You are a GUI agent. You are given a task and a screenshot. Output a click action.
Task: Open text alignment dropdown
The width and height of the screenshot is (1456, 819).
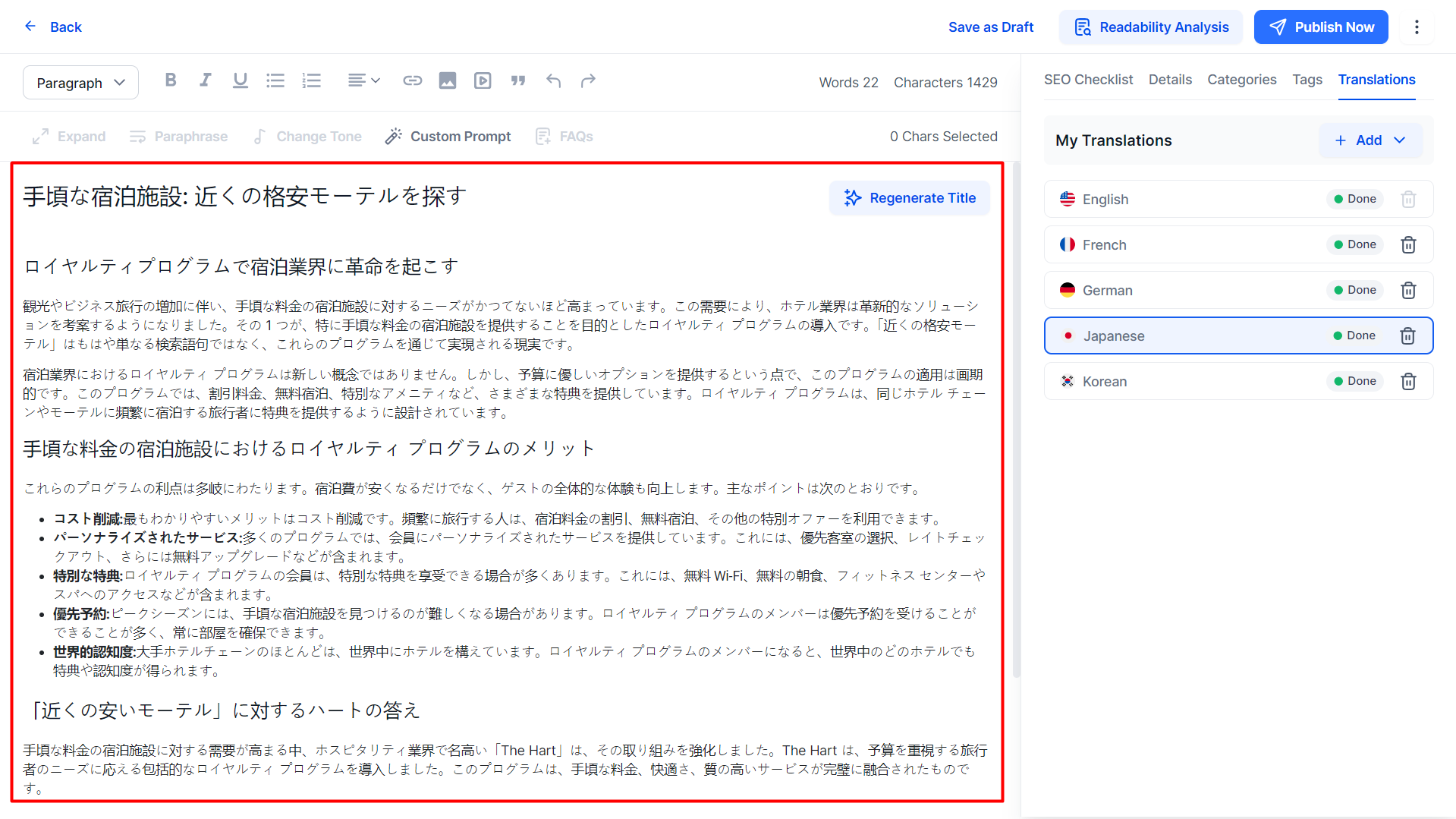(363, 80)
